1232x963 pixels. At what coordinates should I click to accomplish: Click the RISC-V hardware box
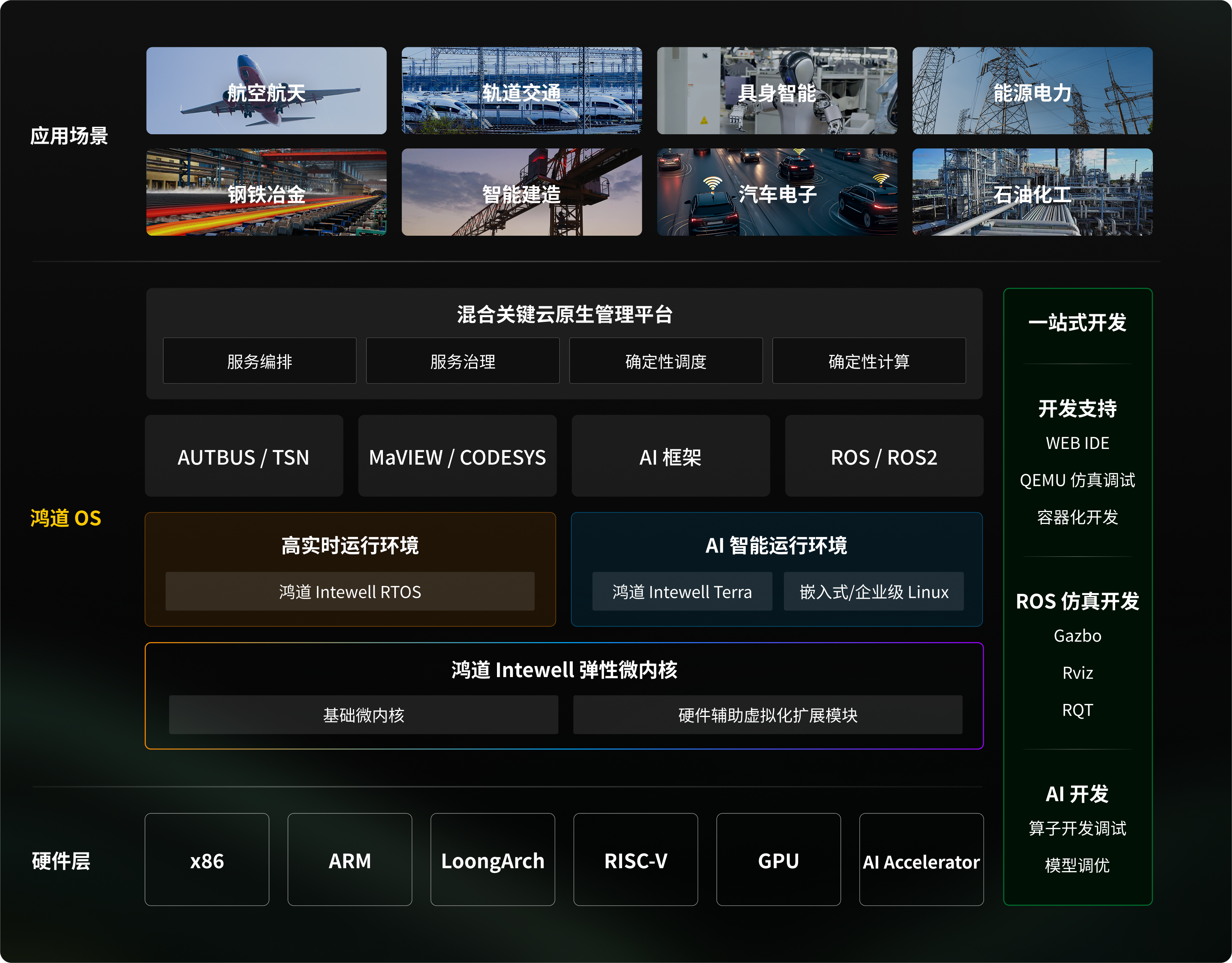(x=635, y=859)
